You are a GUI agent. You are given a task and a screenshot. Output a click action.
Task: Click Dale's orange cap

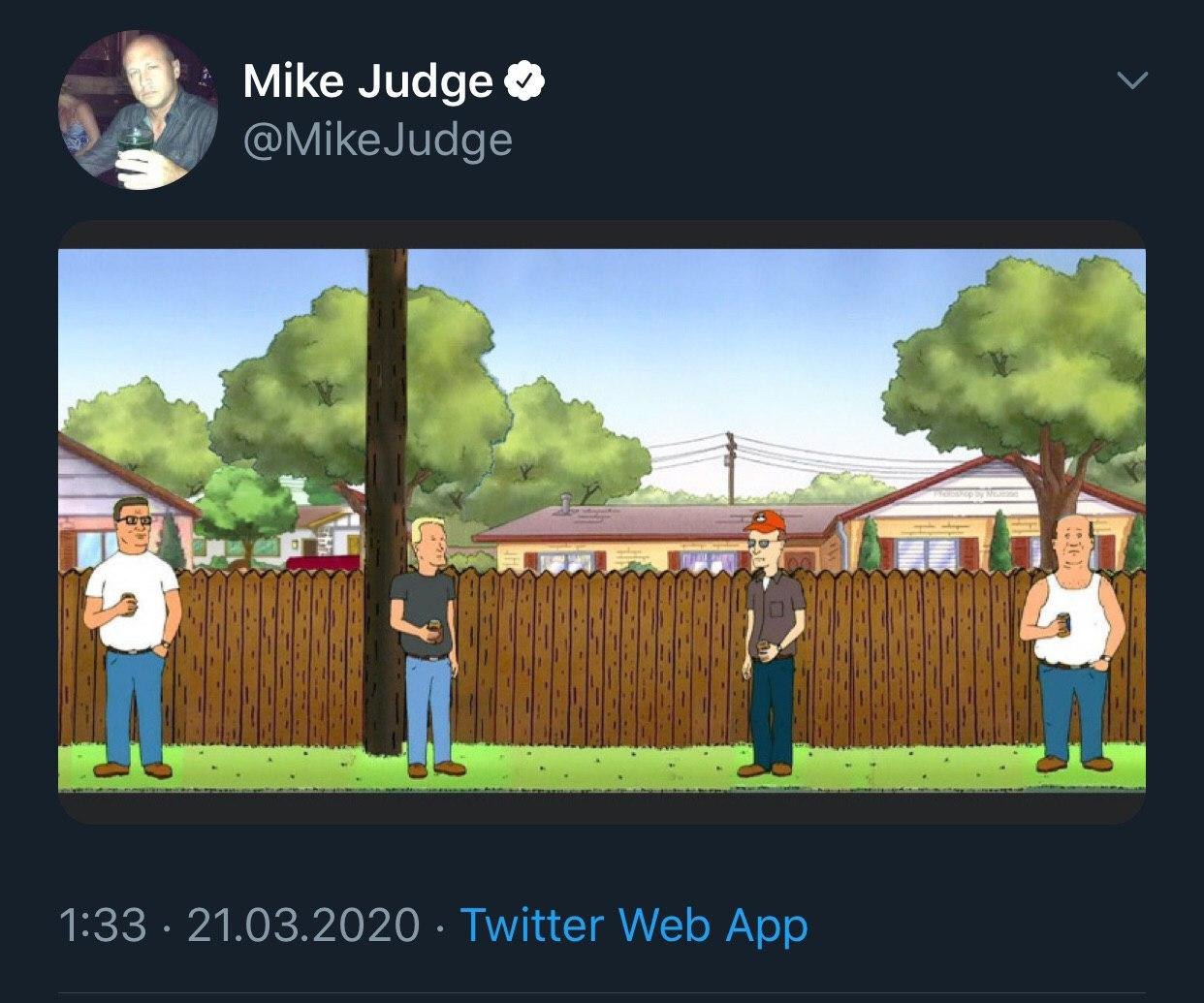click(x=764, y=520)
